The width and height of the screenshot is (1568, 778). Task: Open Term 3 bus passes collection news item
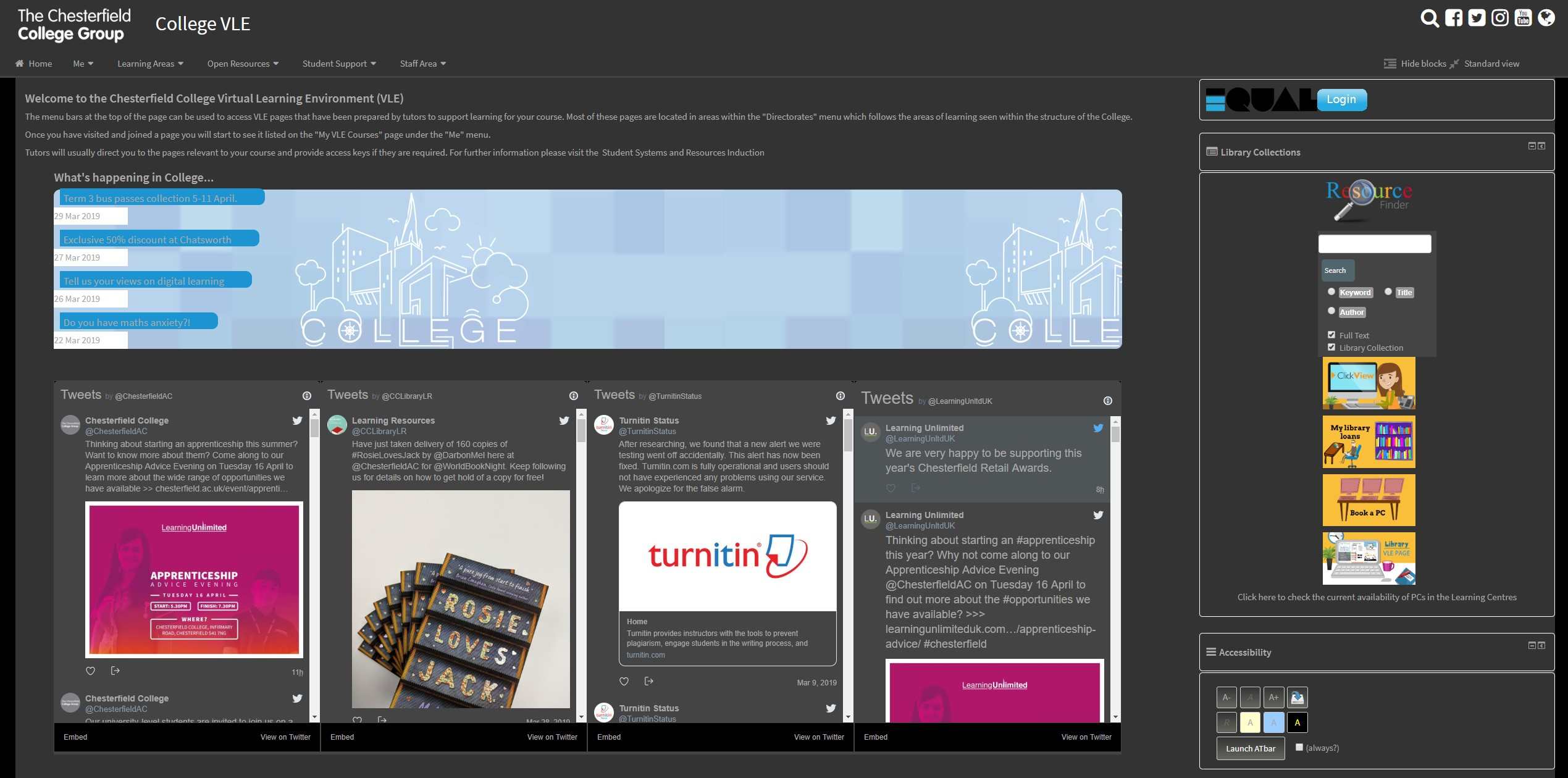[x=150, y=198]
